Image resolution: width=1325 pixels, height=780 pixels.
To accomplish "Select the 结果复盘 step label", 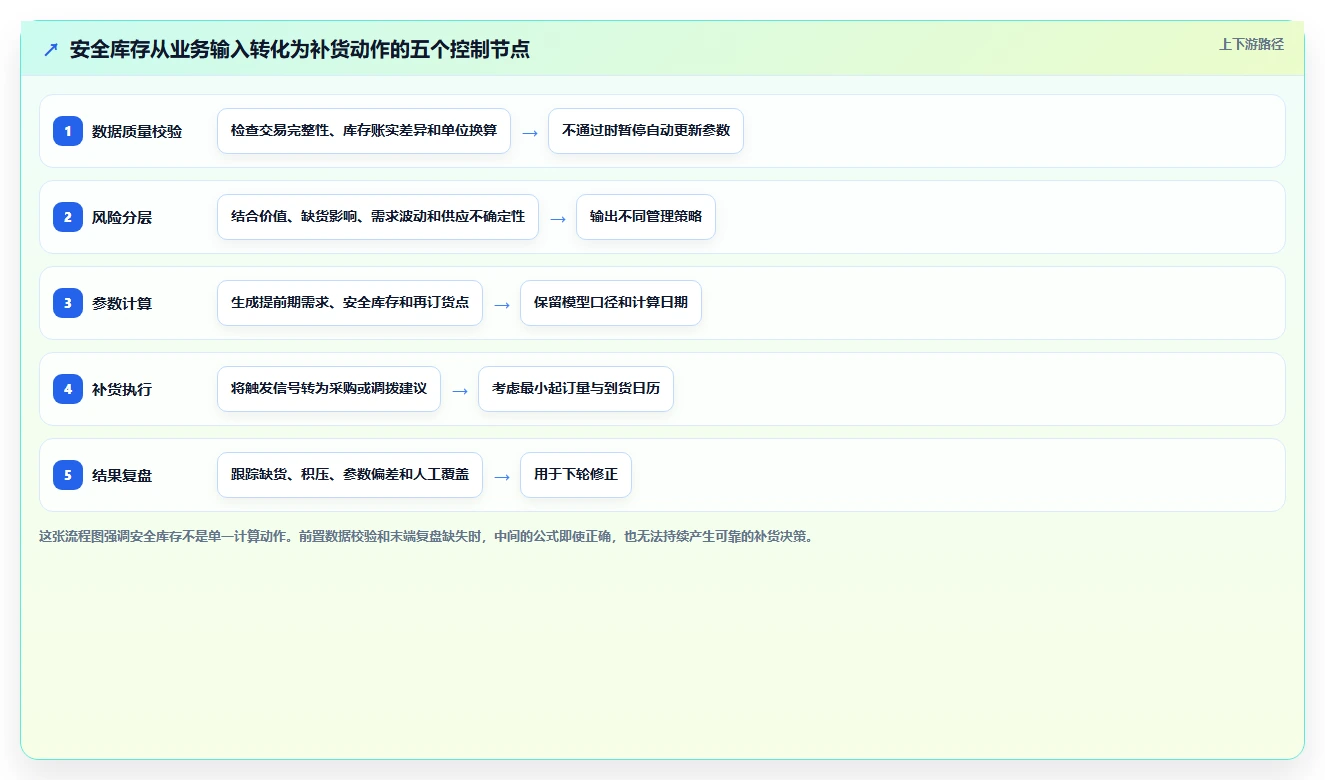I will pos(122,475).
